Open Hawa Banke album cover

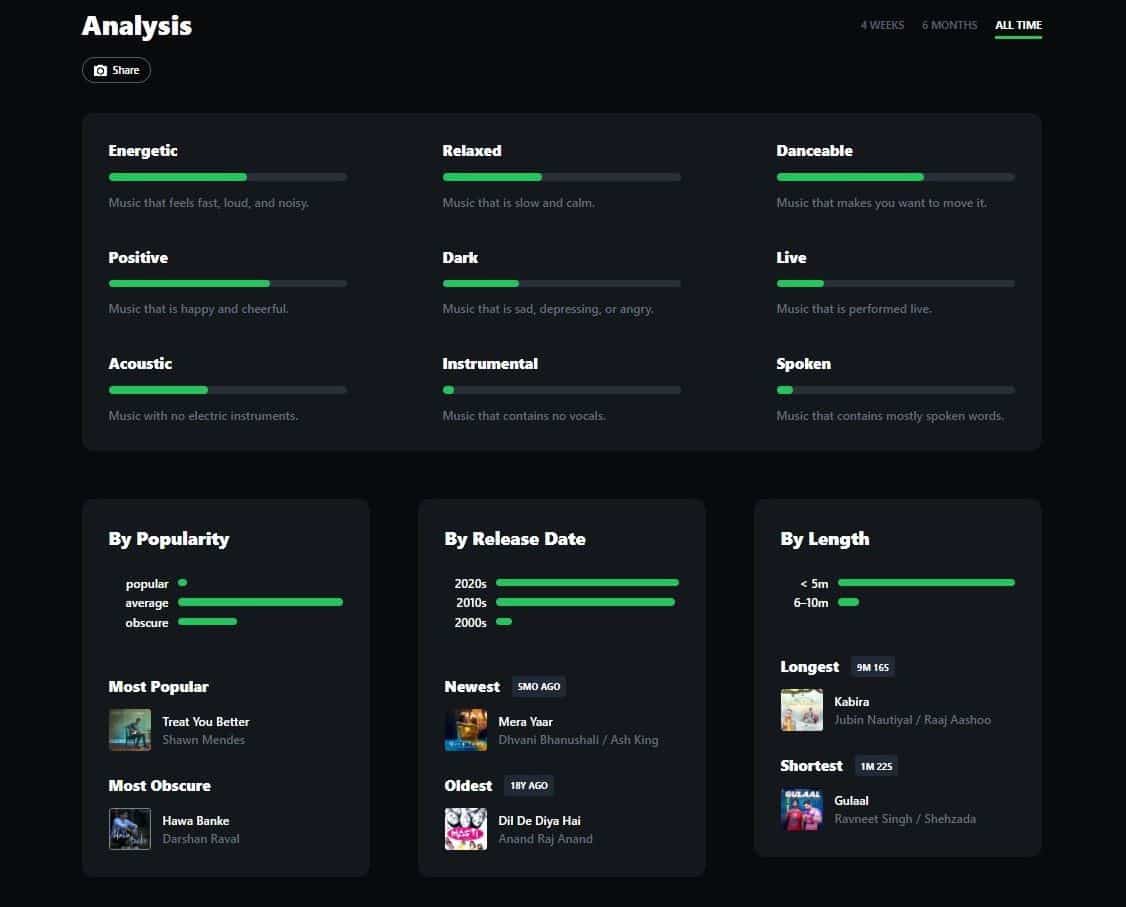click(130, 829)
